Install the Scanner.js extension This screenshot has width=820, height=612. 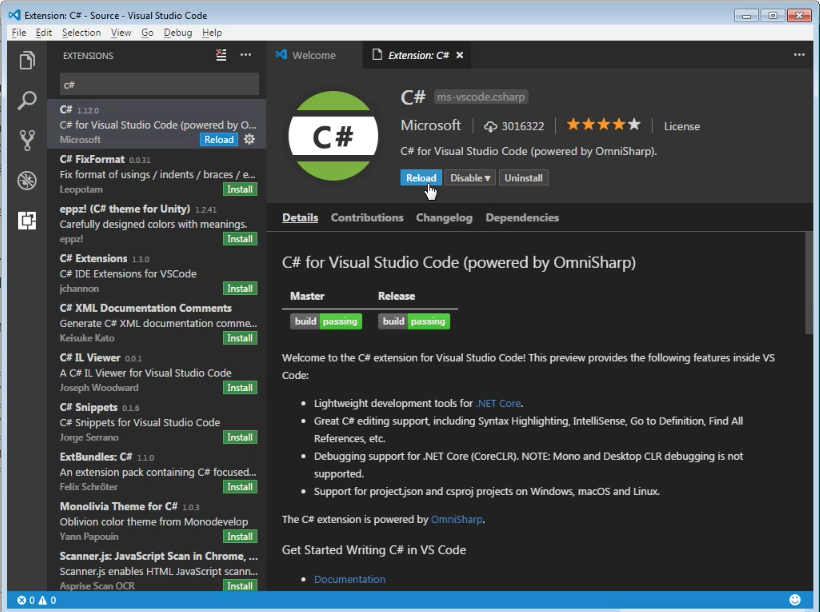[x=240, y=586]
